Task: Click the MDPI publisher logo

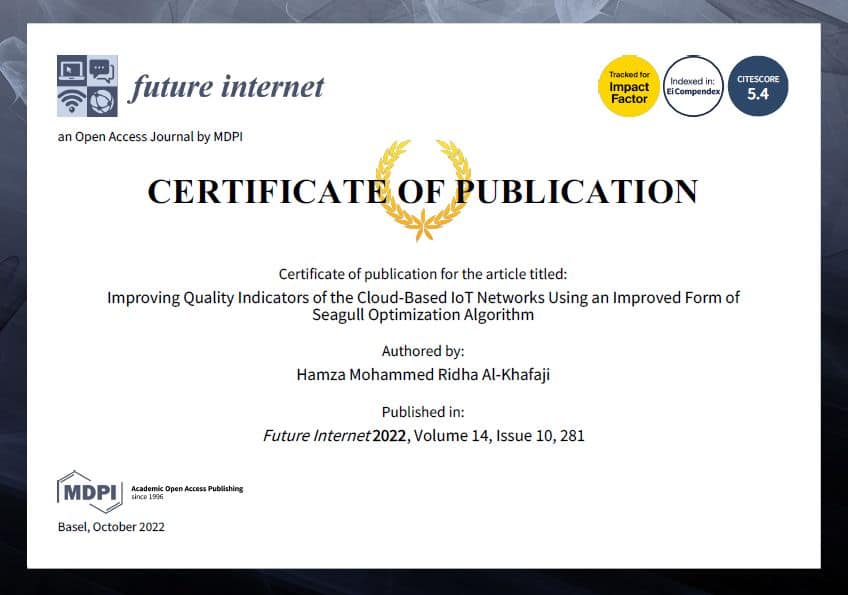Action: point(90,492)
